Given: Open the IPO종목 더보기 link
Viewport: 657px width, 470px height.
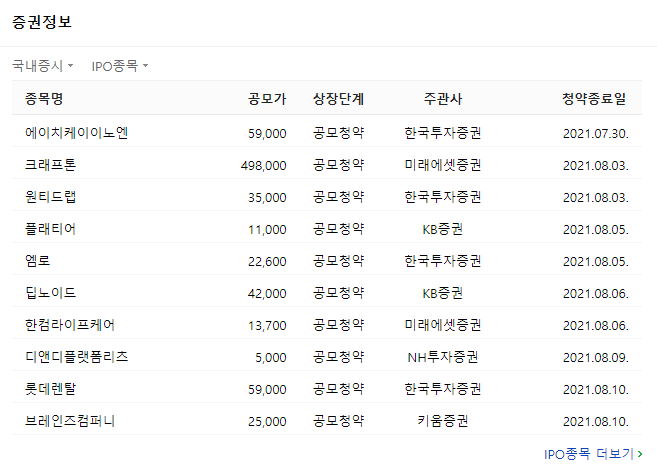Looking at the screenshot, I should (x=593, y=454).
